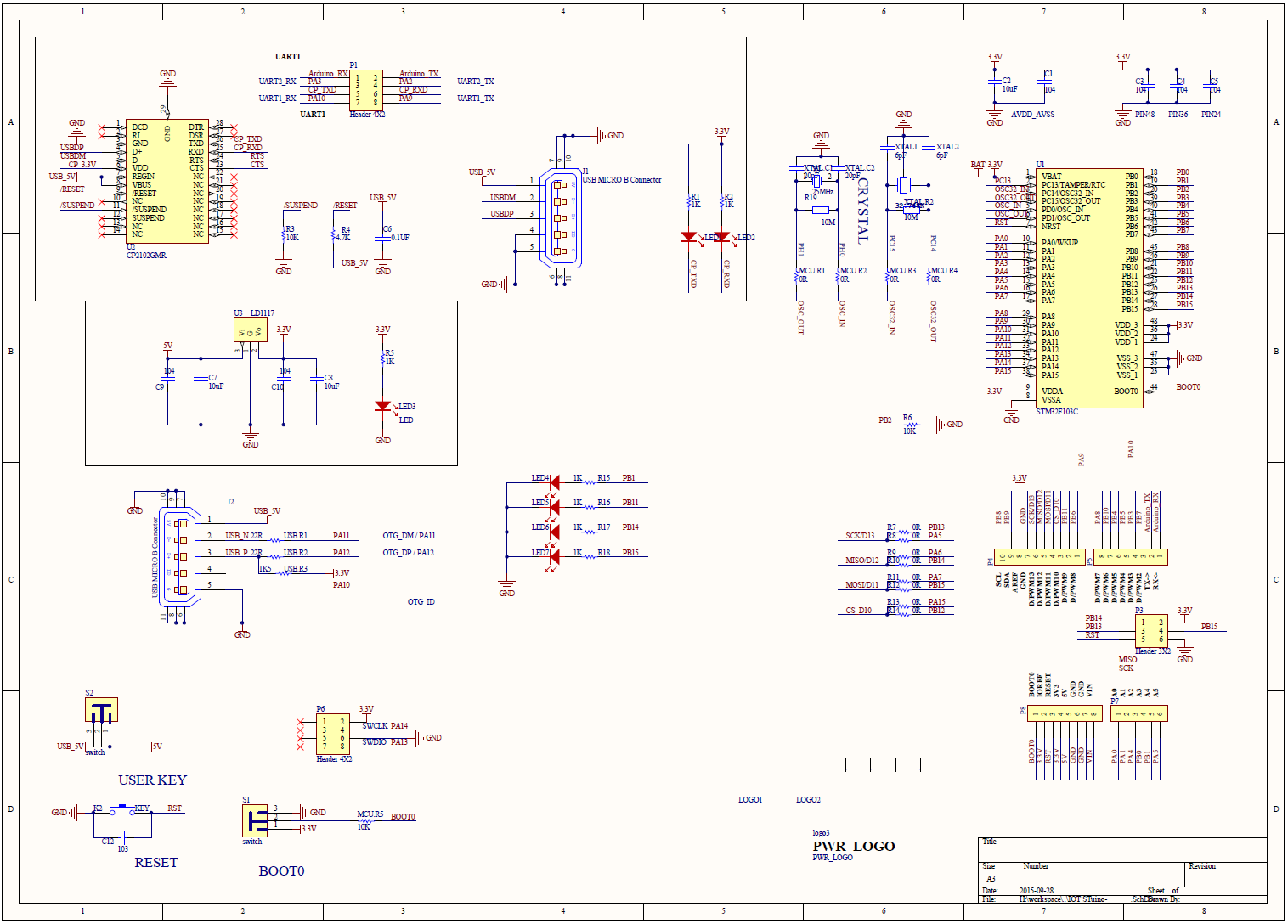Viewport: 1288px width, 924px height.
Task: Click the bold PWR_LOGO text
Action: pos(854,846)
